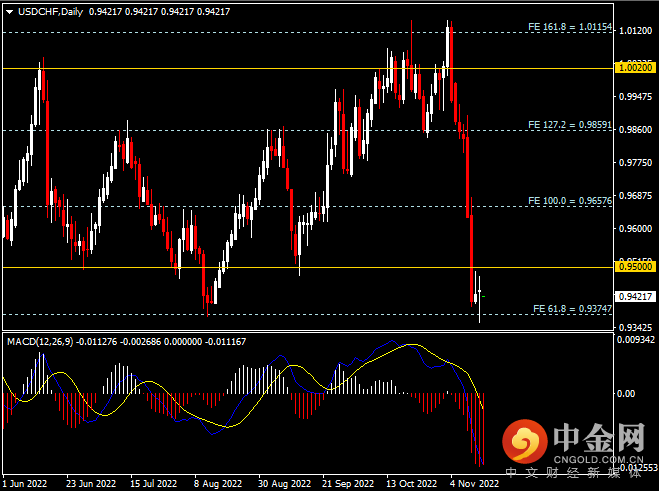659x491 pixels.
Task: Select the FE 161.8 = 1.01154 label
Action: pyautogui.click(x=570, y=27)
